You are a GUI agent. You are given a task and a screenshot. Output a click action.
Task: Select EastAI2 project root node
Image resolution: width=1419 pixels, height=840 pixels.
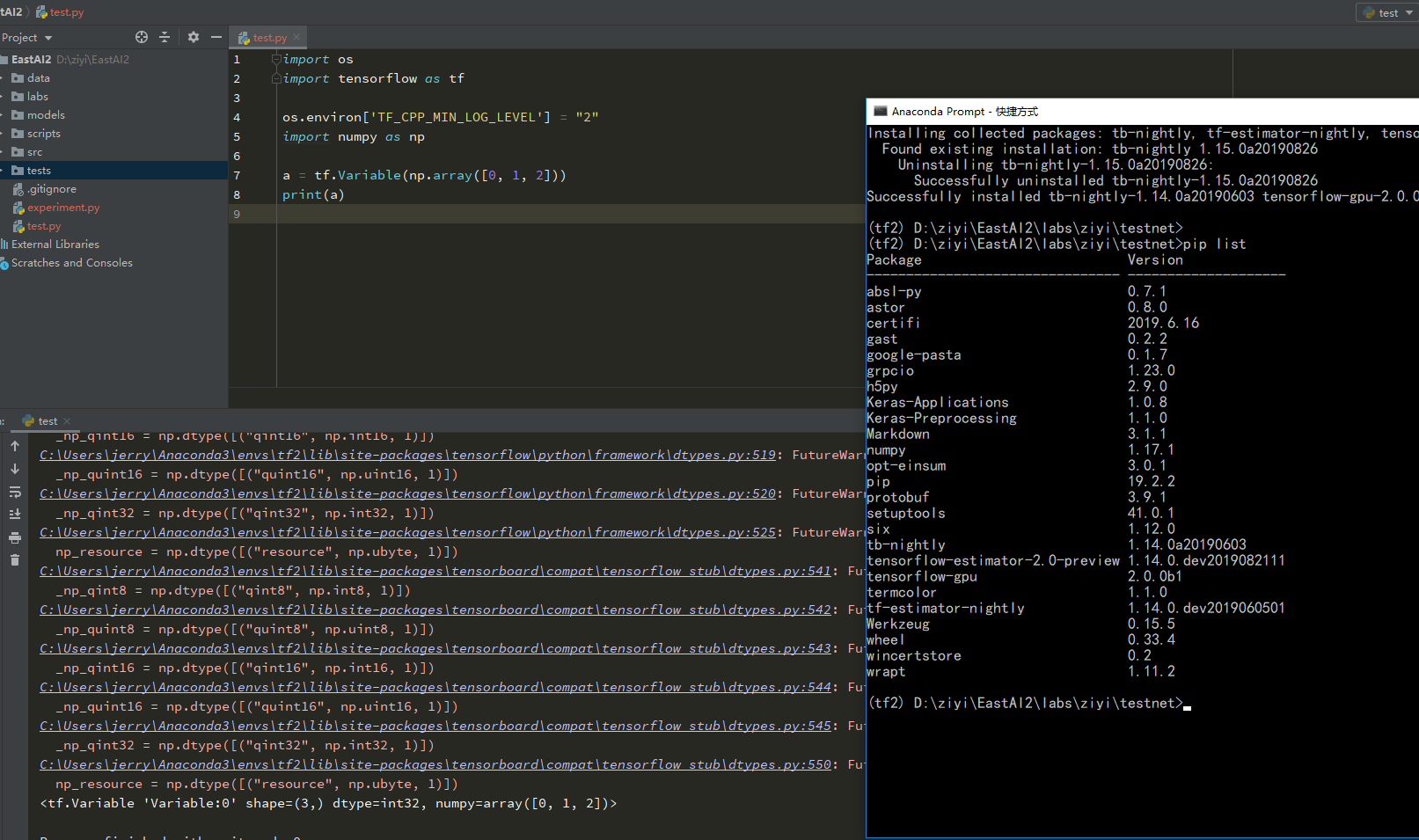coord(31,60)
